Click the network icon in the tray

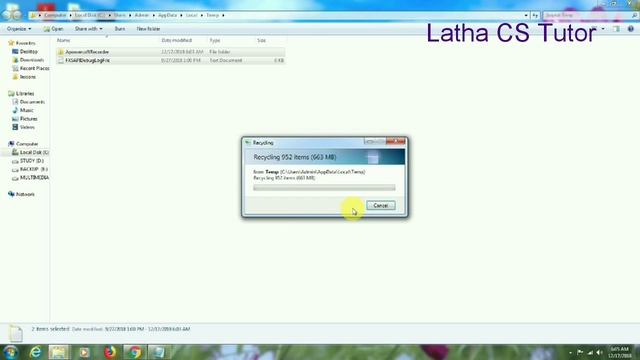[590, 352]
